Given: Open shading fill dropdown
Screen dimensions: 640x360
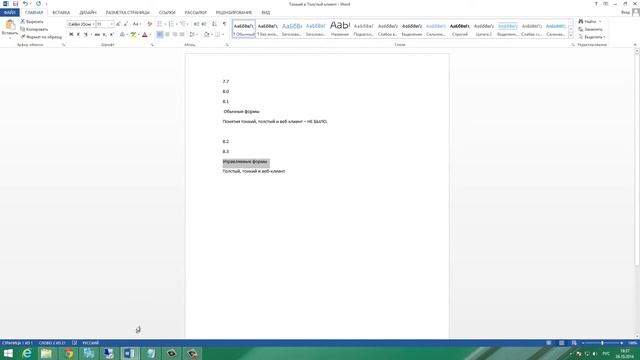Looking at the screenshot, I should click(x=211, y=35).
